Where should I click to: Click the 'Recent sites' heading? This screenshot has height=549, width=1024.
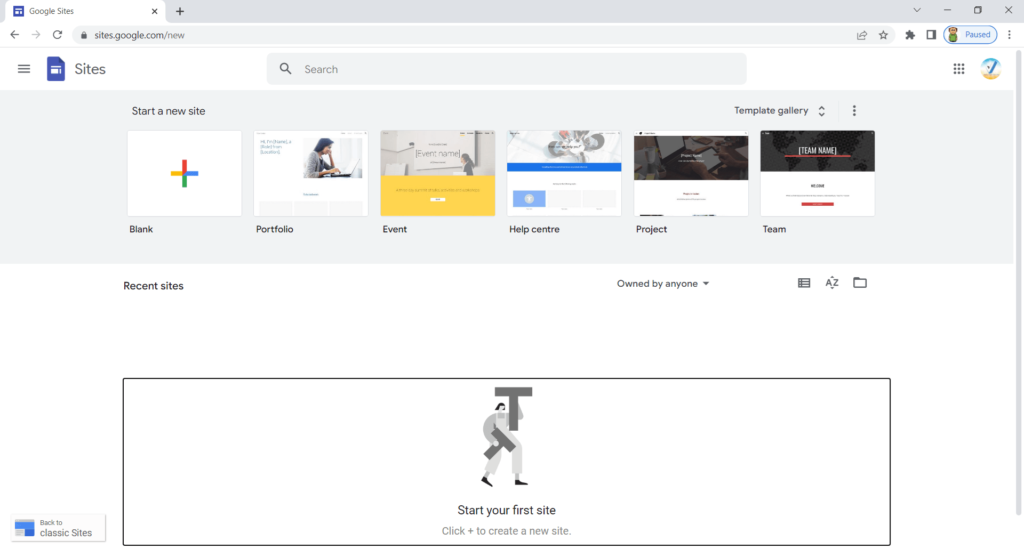(x=153, y=286)
